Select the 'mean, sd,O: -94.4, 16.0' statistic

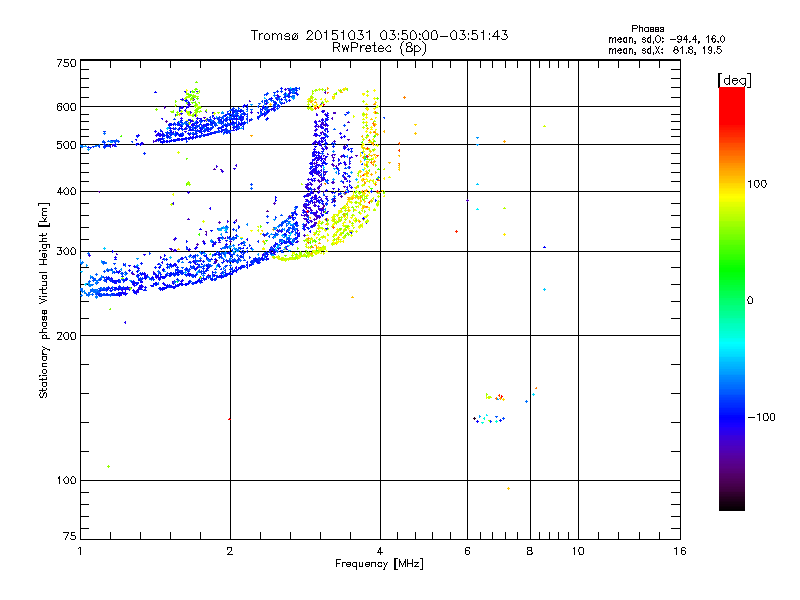click(666, 39)
